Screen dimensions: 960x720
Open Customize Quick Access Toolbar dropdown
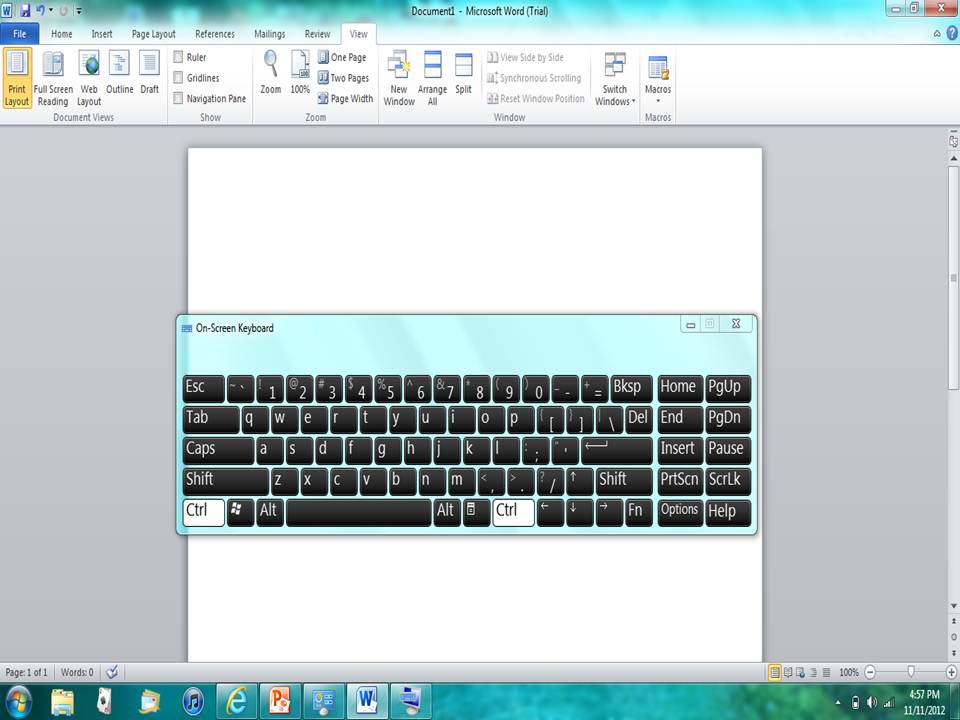click(78, 10)
